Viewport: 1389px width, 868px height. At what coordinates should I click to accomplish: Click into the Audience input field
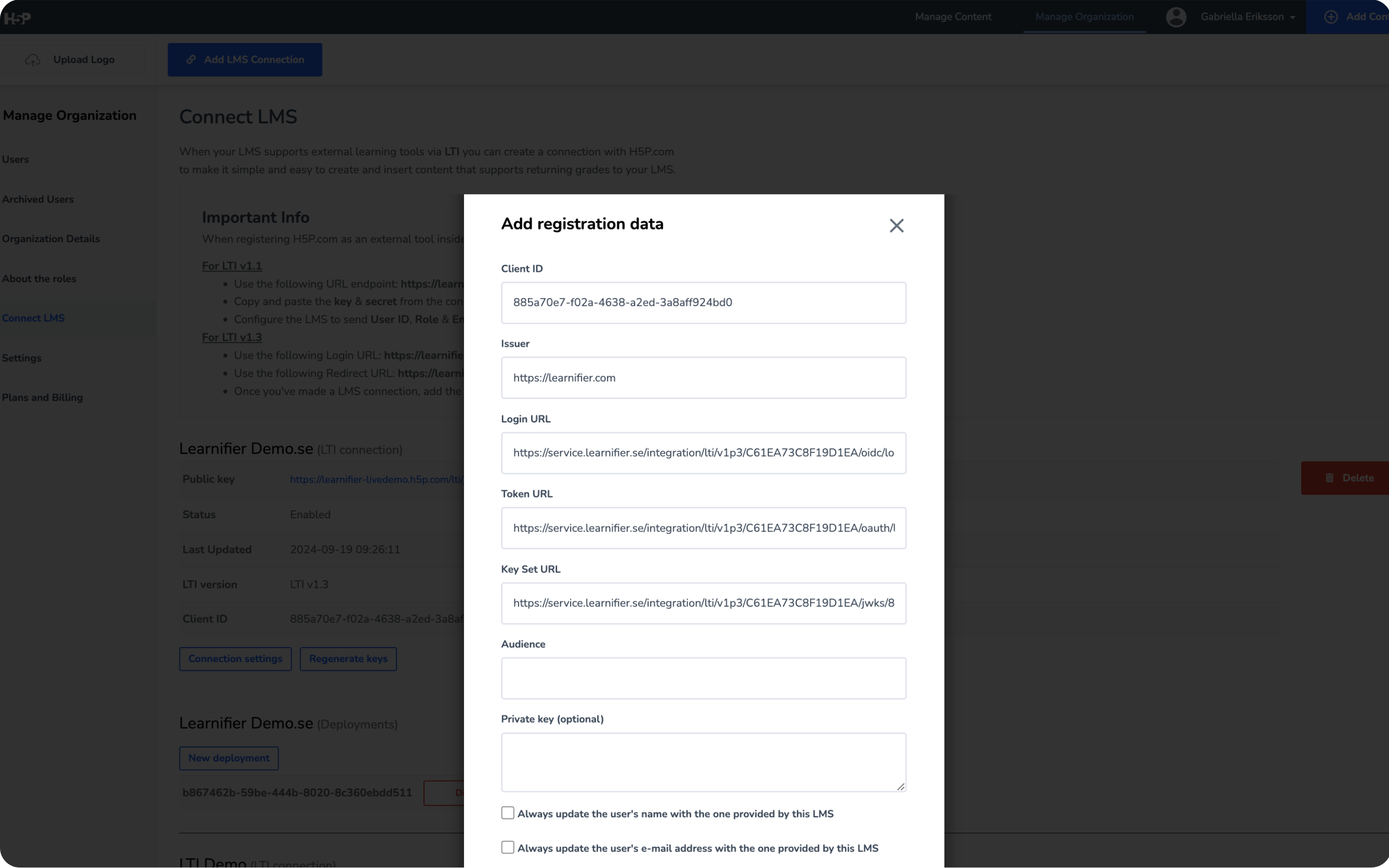[703, 678]
